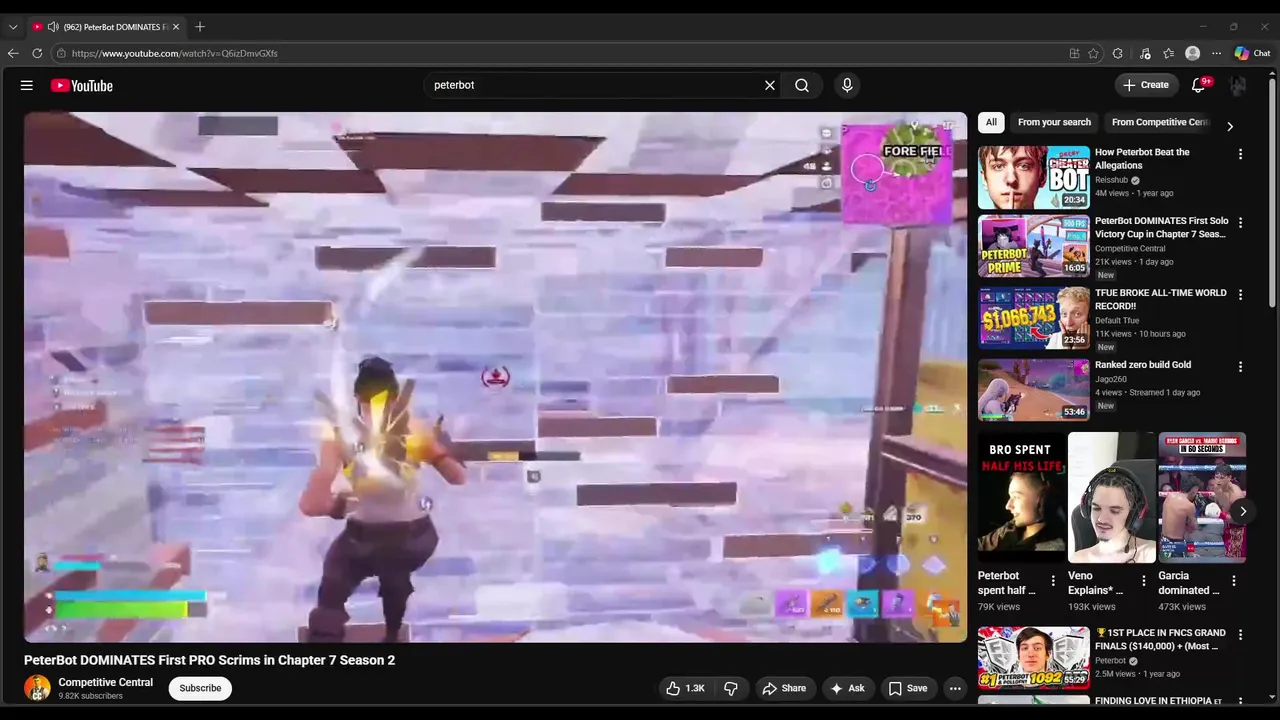Open the Competitive Central channel name link
This screenshot has width=1280, height=720.
(105, 682)
